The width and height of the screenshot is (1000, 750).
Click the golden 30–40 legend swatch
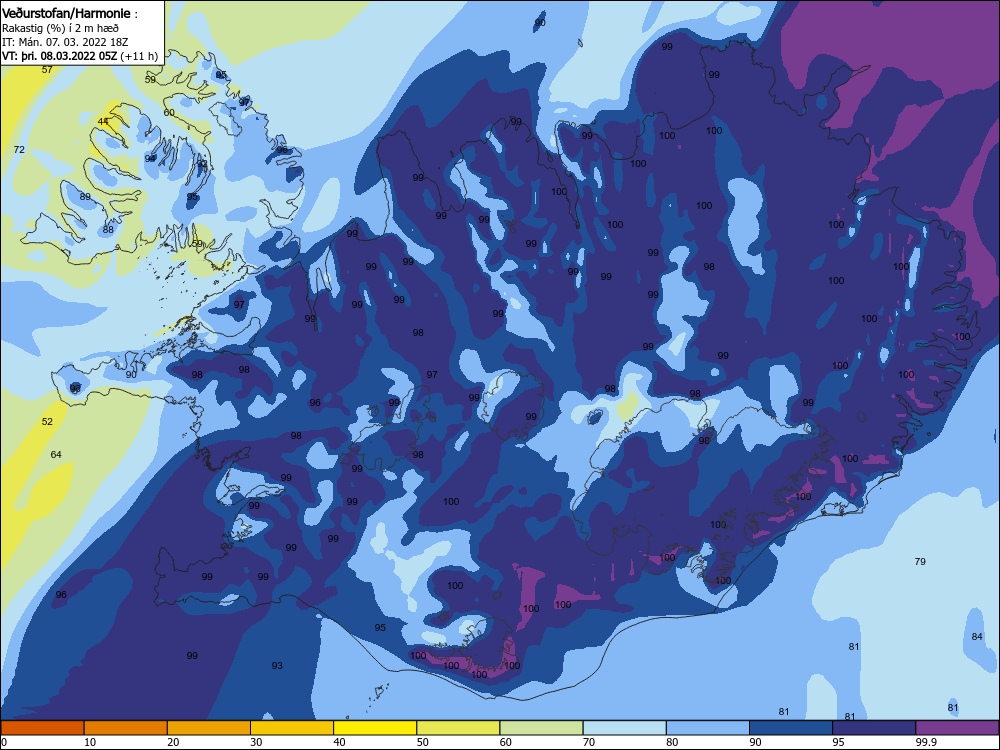pos(292,728)
